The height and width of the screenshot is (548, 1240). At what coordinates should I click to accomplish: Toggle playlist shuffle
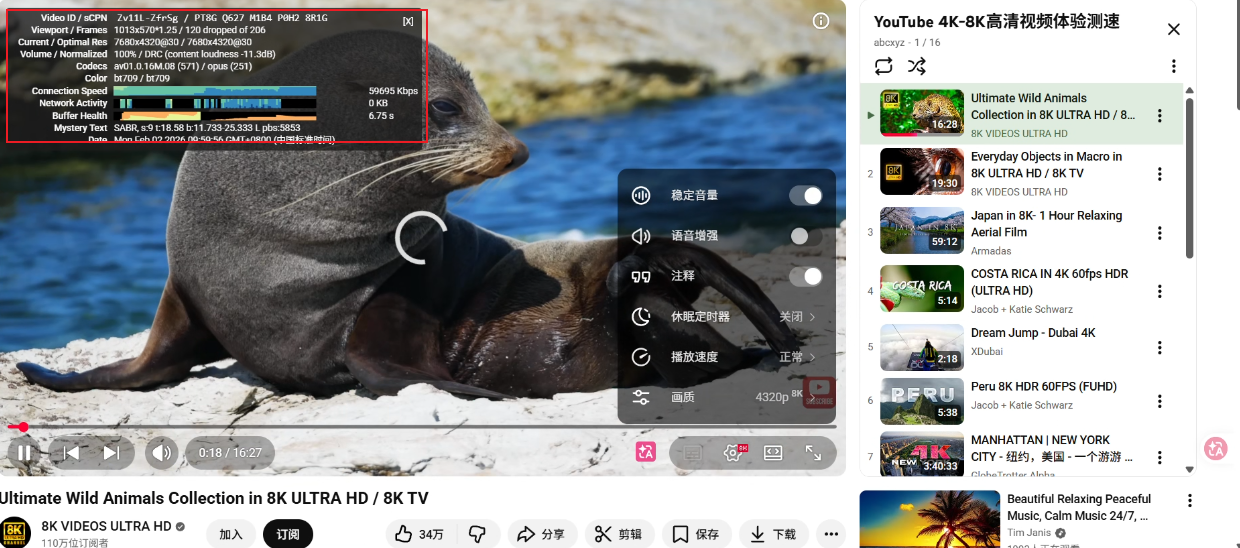(916, 66)
